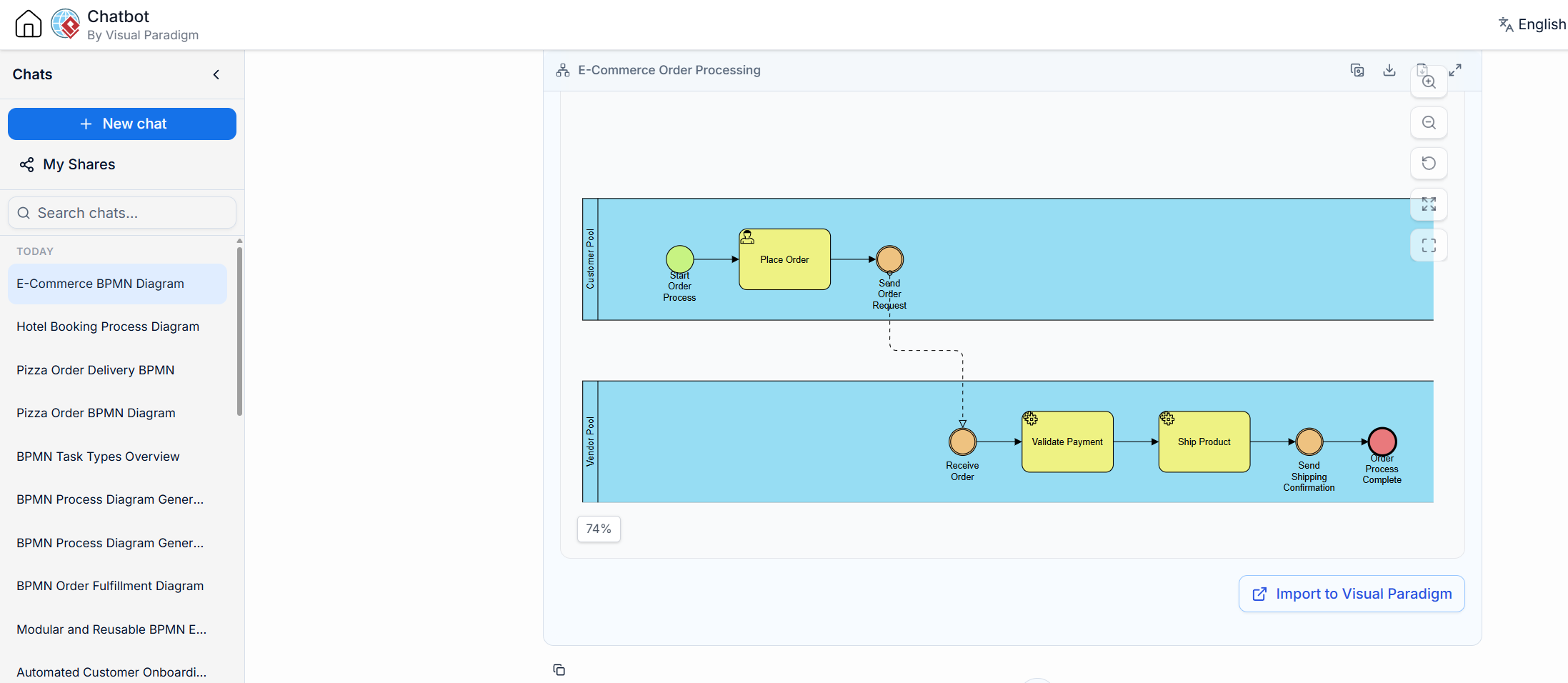Select the Ship Product task
This screenshot has width=1568, height=683.
tap(1204, 442)
